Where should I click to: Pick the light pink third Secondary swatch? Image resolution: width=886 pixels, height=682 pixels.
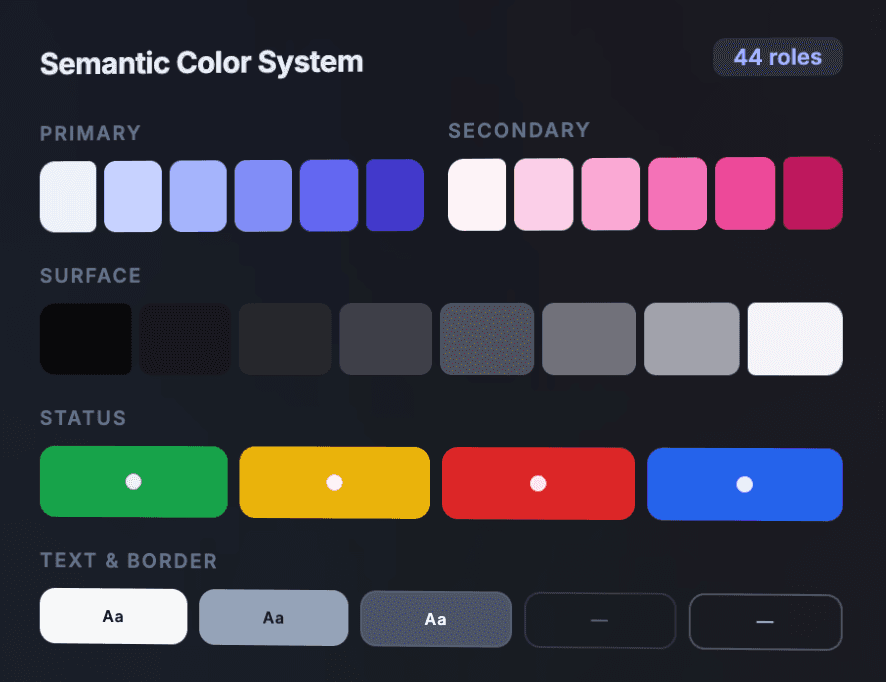click(x=611, y=194)
